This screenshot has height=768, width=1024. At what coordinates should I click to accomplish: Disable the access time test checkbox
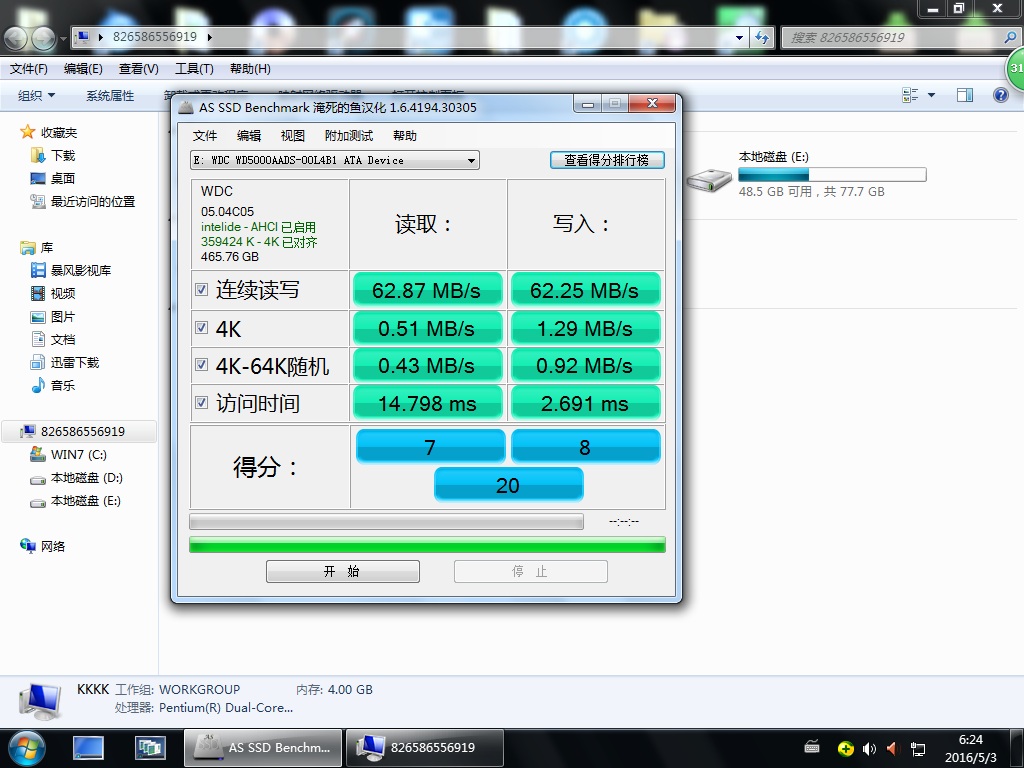click(x=202, y=403)
